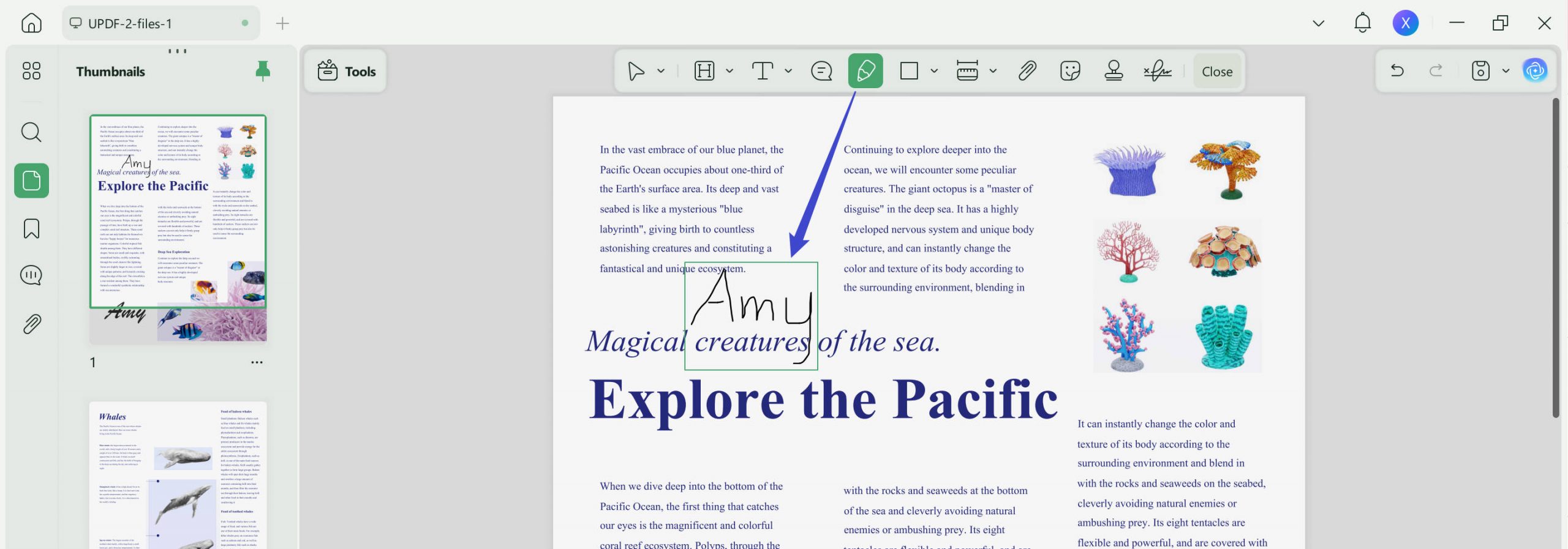Select the Sticky note comment tool

(x=821, y=71)
